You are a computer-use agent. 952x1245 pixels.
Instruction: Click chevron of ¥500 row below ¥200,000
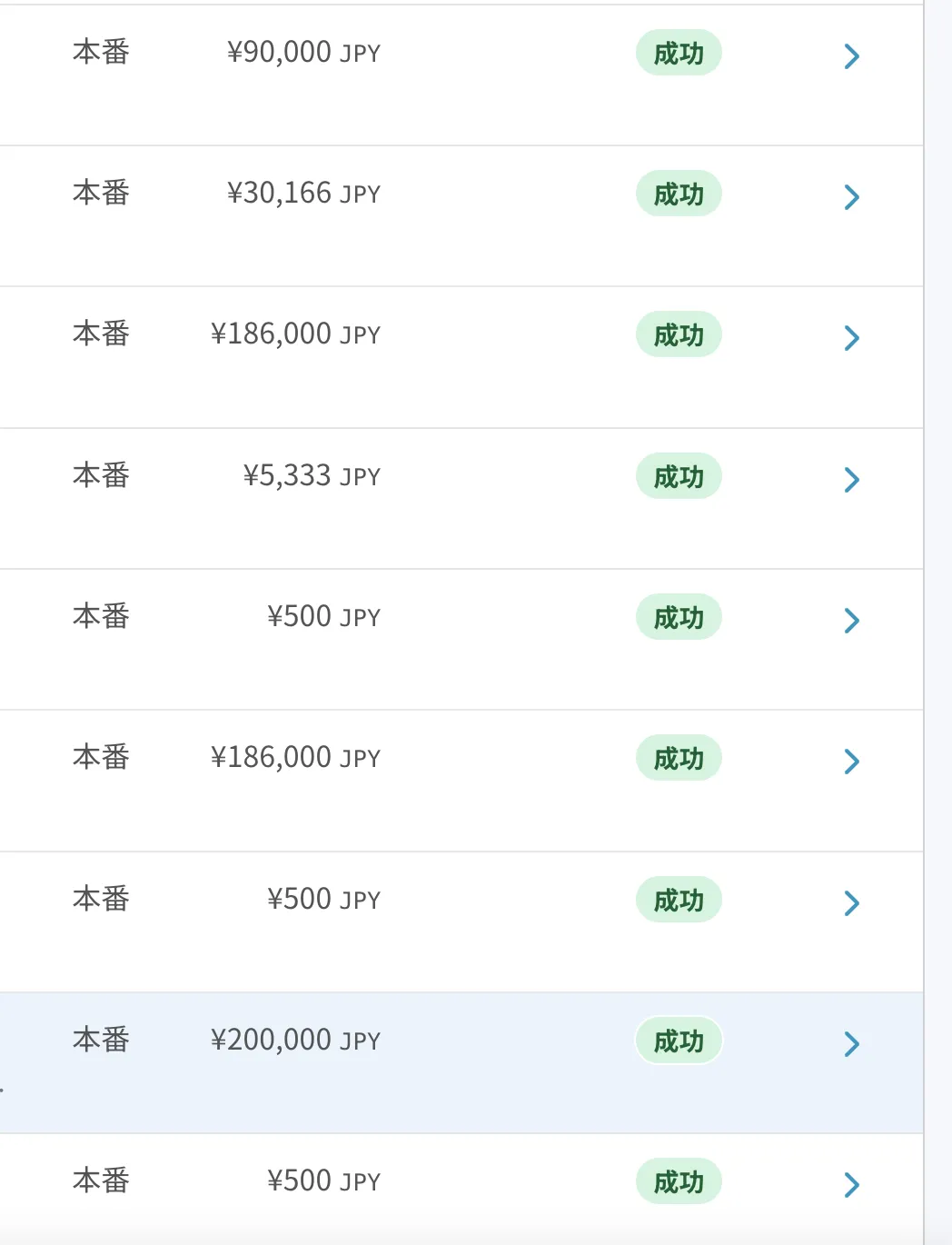[x=851, y=1185]
